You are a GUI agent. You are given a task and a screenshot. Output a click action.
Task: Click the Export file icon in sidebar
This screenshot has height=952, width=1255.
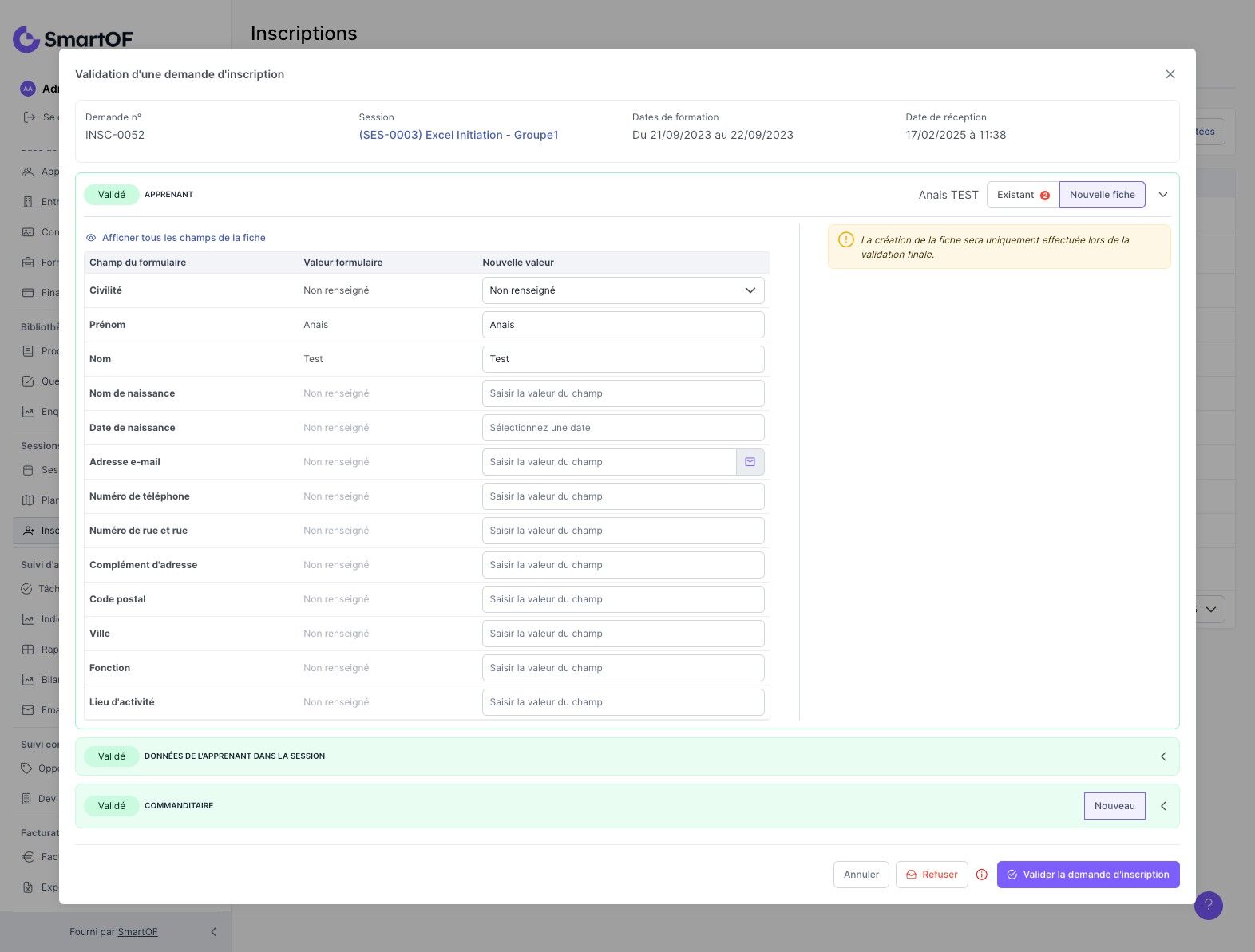(x=28, y=887)
